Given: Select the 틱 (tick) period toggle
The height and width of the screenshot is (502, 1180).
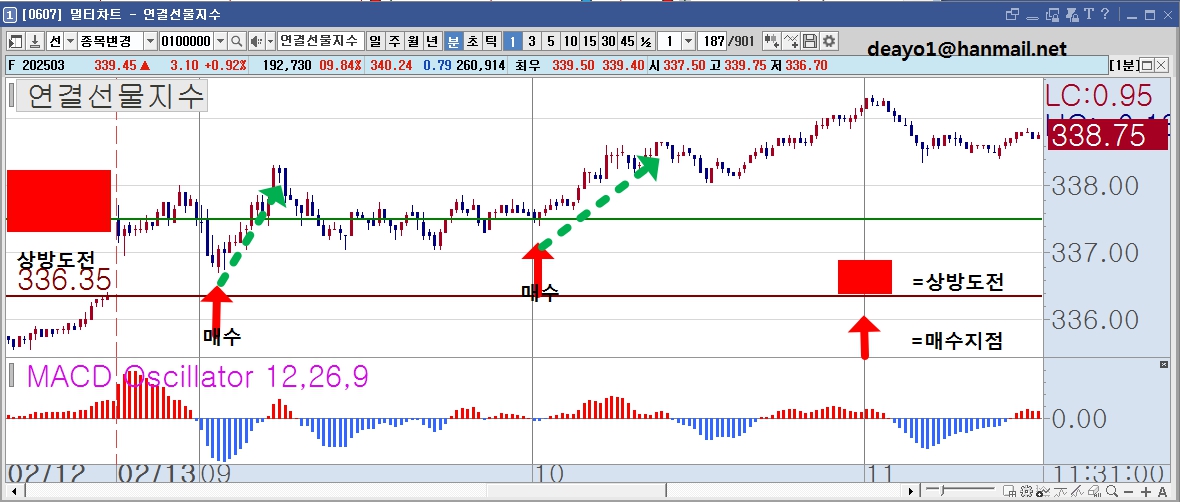Looking at the screenshot, I should [x=491, y=41].
